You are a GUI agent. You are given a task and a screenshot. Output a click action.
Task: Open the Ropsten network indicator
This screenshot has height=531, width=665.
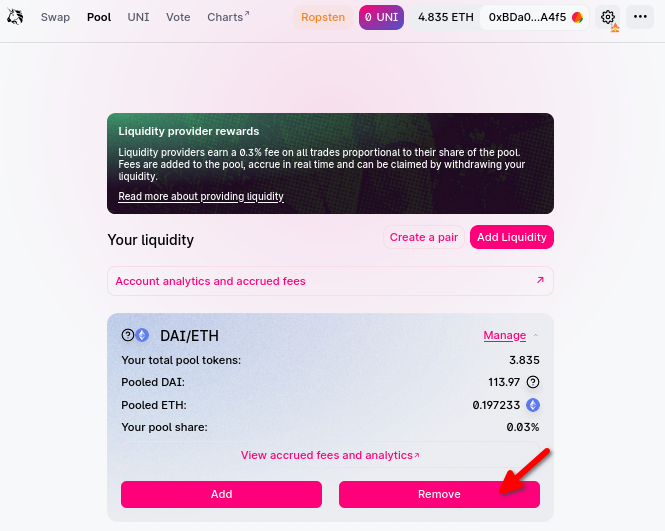323,17
